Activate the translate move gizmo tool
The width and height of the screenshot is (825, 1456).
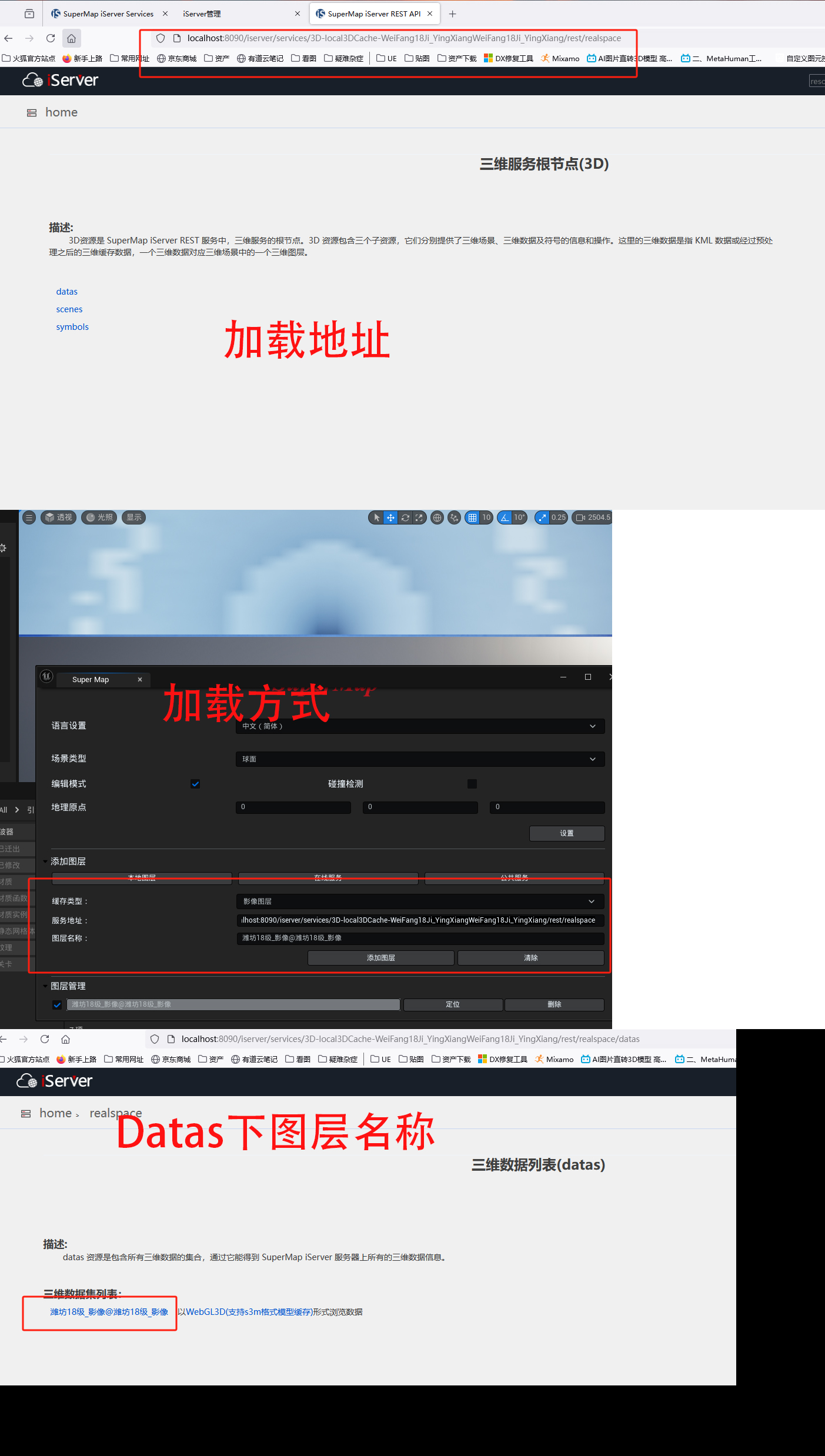coord(390,517)
